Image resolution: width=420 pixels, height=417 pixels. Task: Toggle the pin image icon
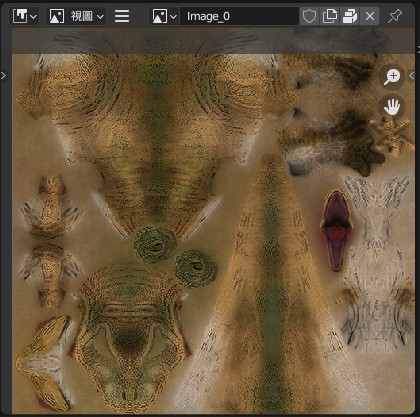[x=395, y=16]
